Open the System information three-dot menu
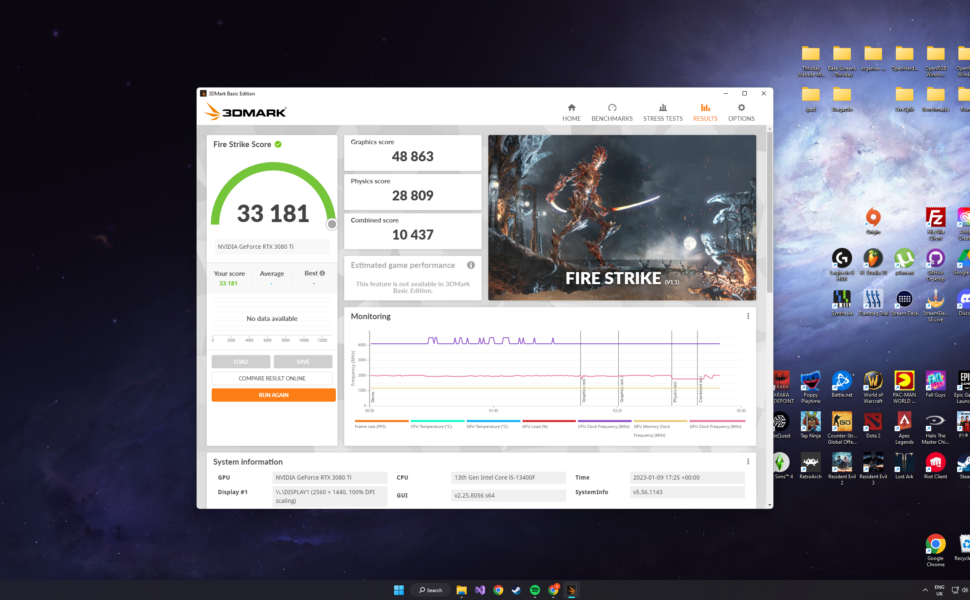This screenshot has width=970, height=600. [748, 461]
